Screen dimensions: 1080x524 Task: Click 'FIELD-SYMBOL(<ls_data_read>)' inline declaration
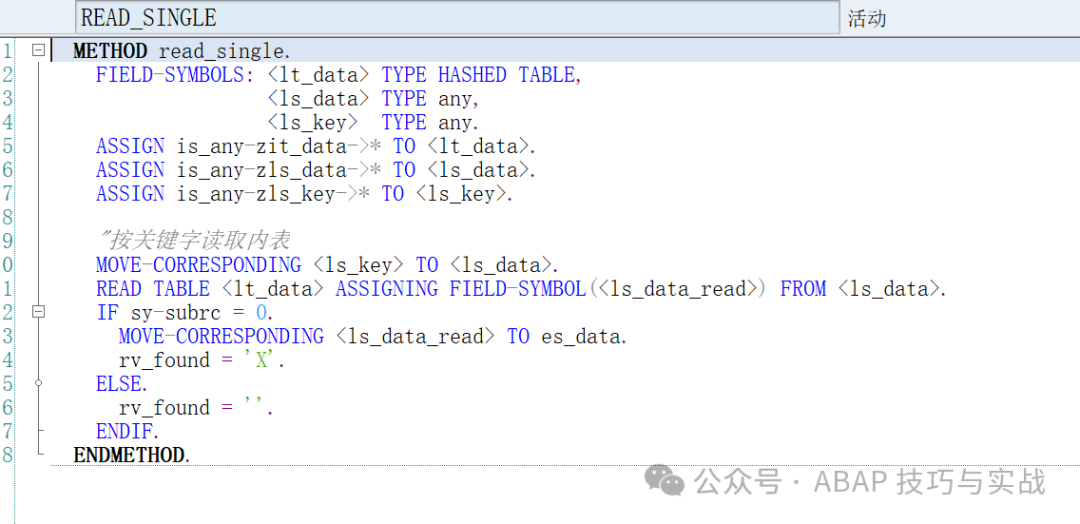click(608, 289)
